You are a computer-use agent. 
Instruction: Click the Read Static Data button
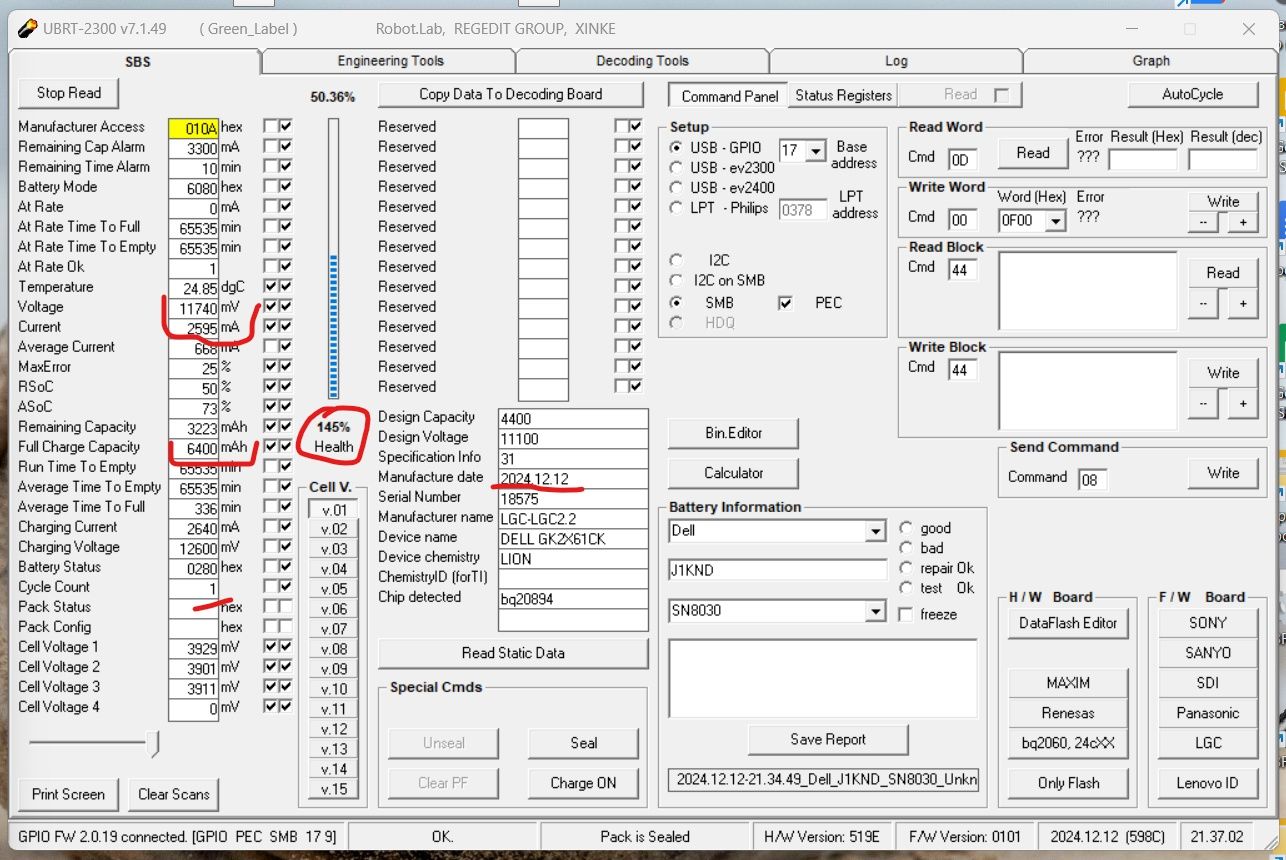tap(513, 653)
